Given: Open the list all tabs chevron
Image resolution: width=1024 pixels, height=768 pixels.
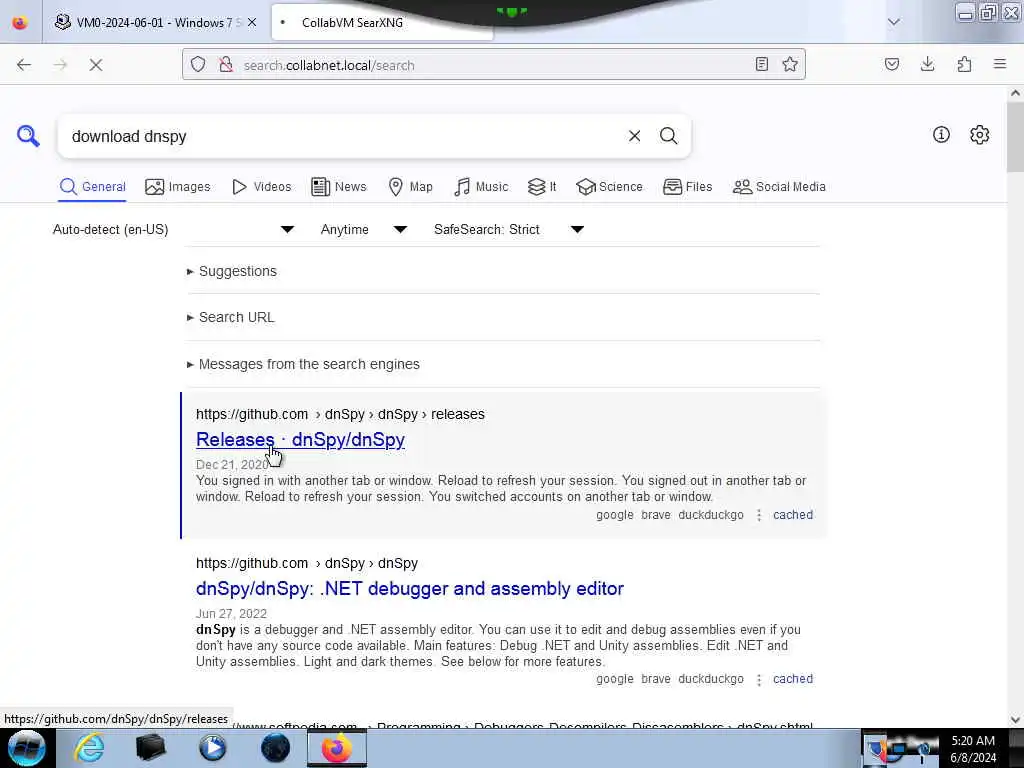Looking at the screenshot, I should point(894,22).
